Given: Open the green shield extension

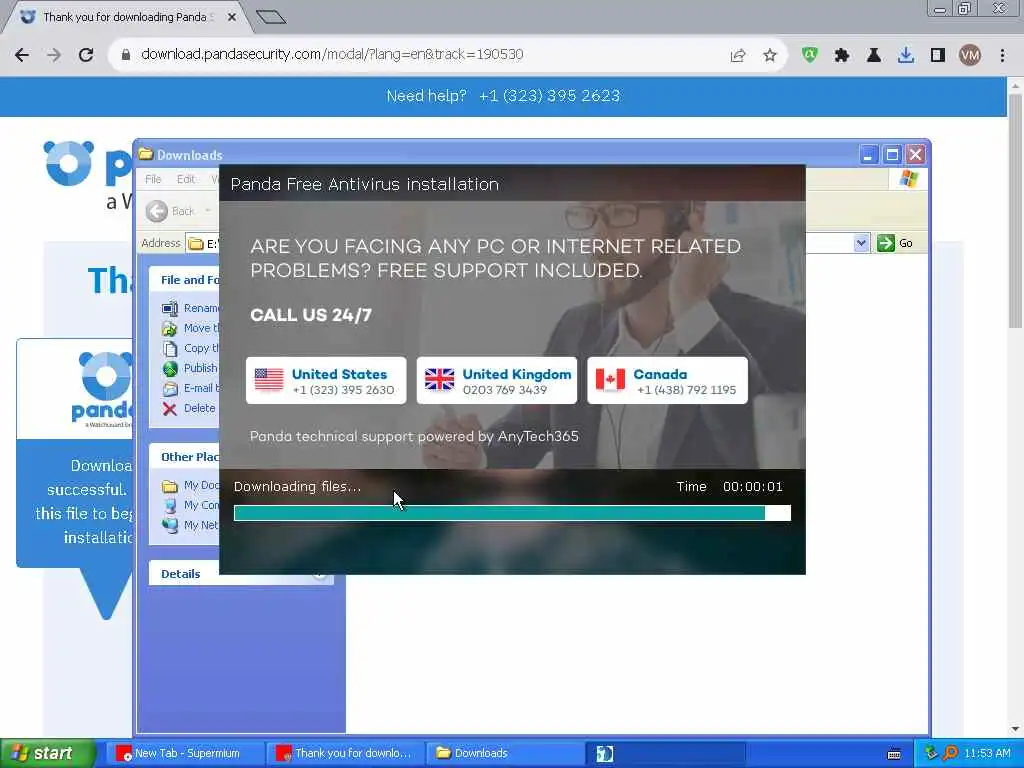Looking at the screenshot, I should pyautogui.click(x=810, y=56).
